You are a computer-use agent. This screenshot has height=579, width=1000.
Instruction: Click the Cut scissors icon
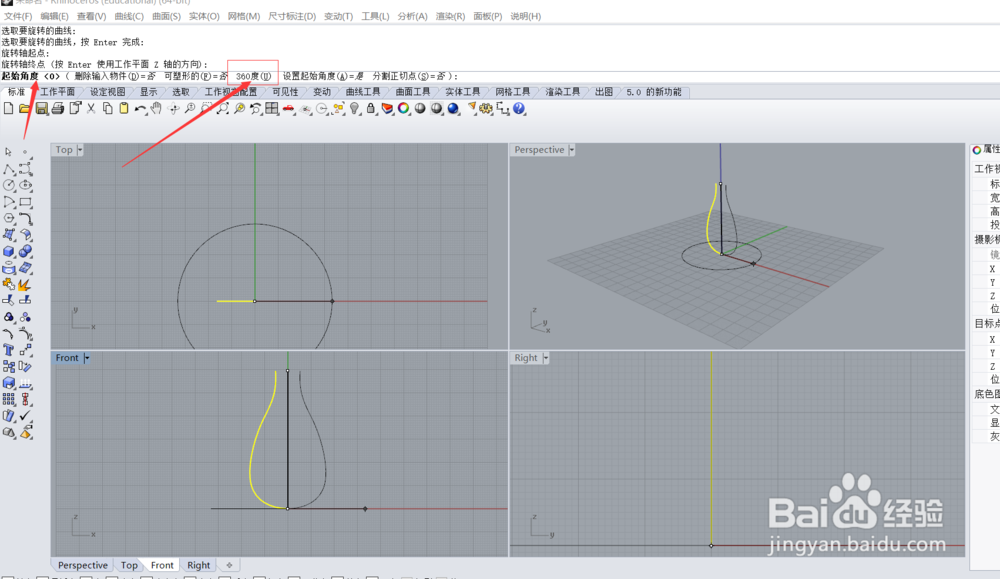point(91,108)
